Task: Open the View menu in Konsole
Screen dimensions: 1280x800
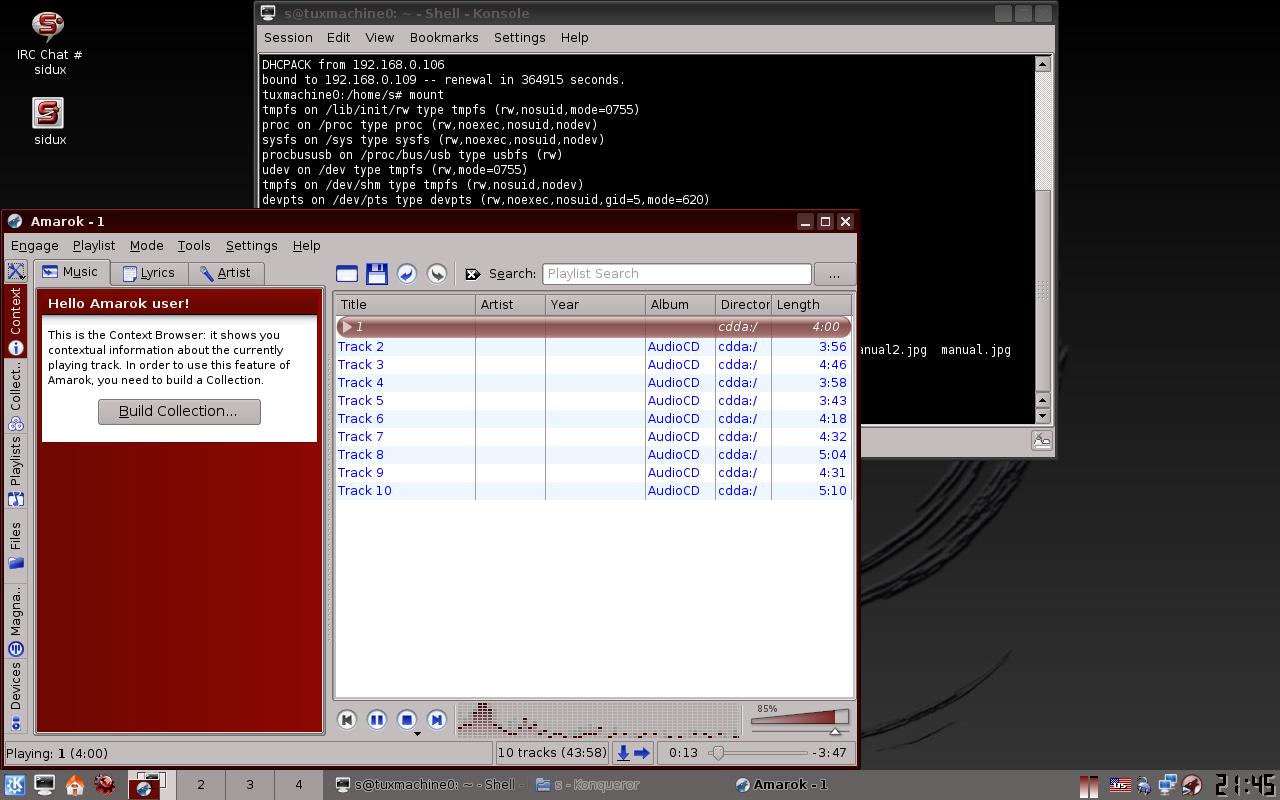Action: tap(379, 38)
